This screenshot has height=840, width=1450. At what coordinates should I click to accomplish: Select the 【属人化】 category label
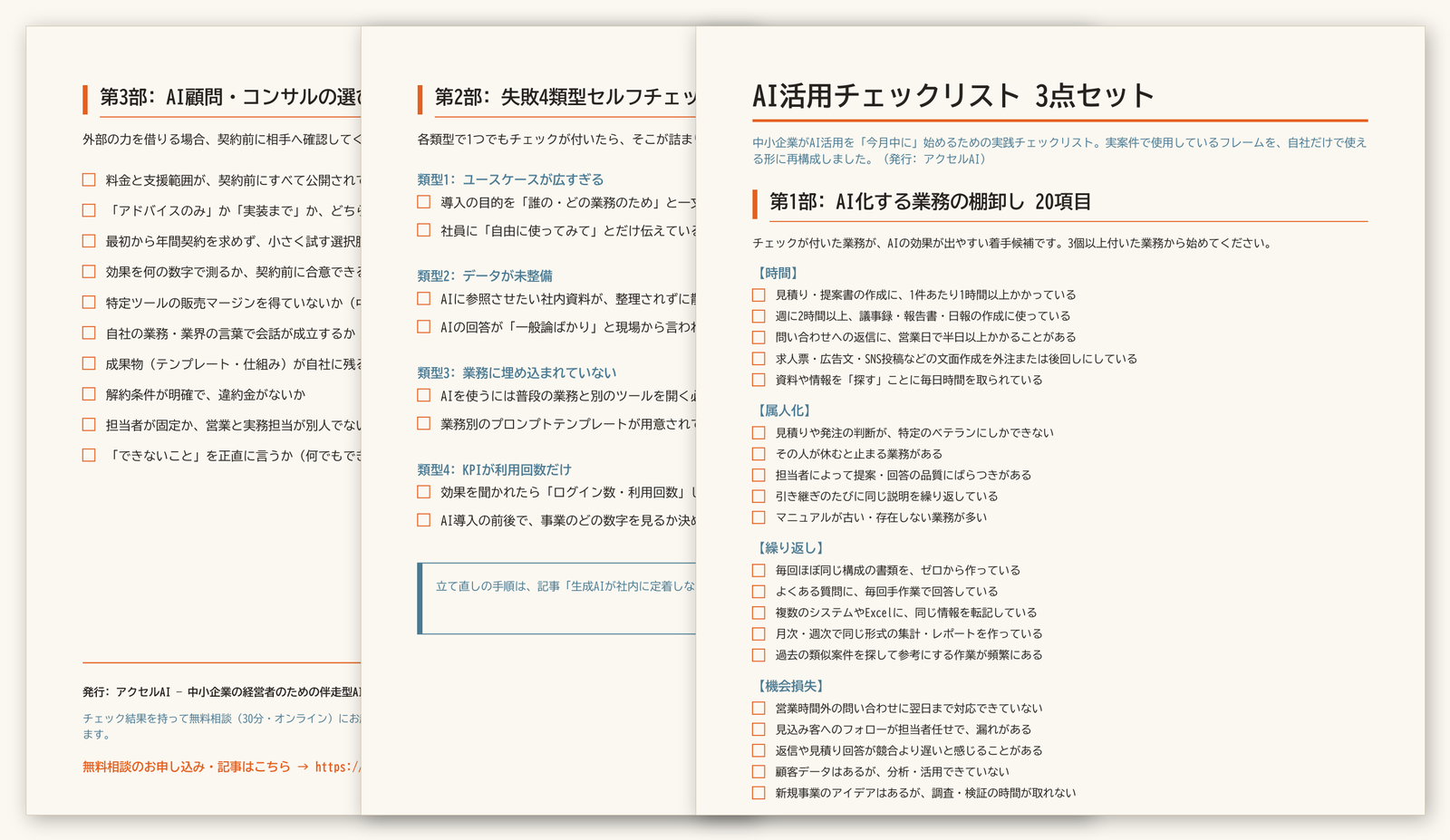coord(783,410)
